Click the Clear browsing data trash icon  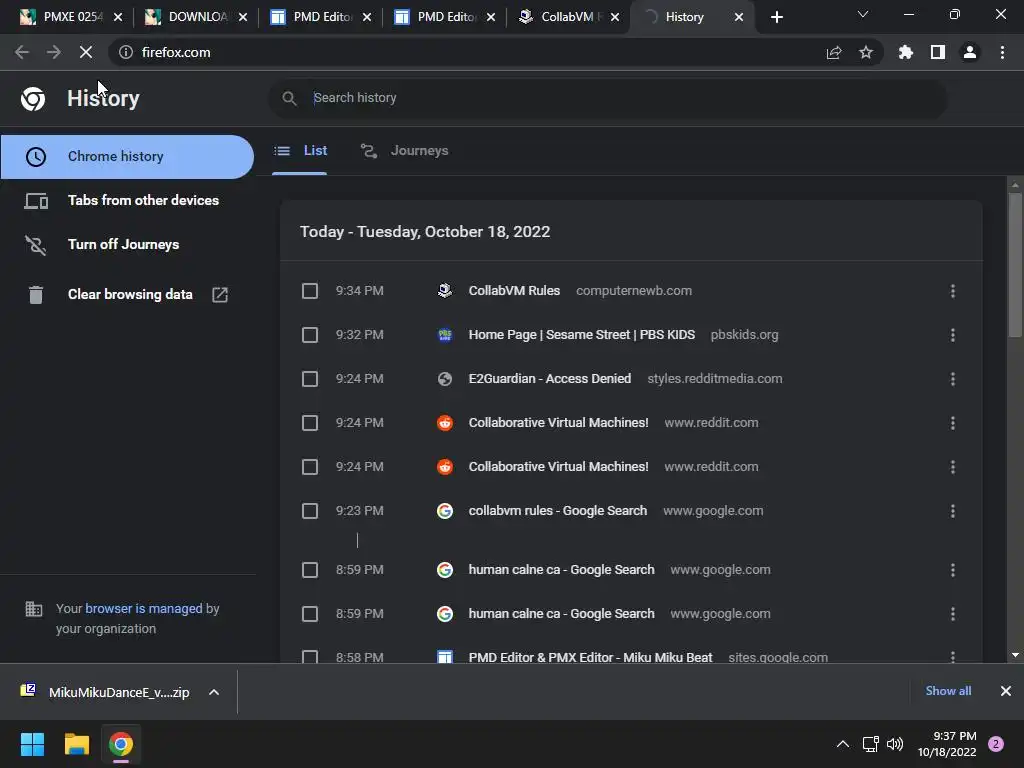pos(36,295)
